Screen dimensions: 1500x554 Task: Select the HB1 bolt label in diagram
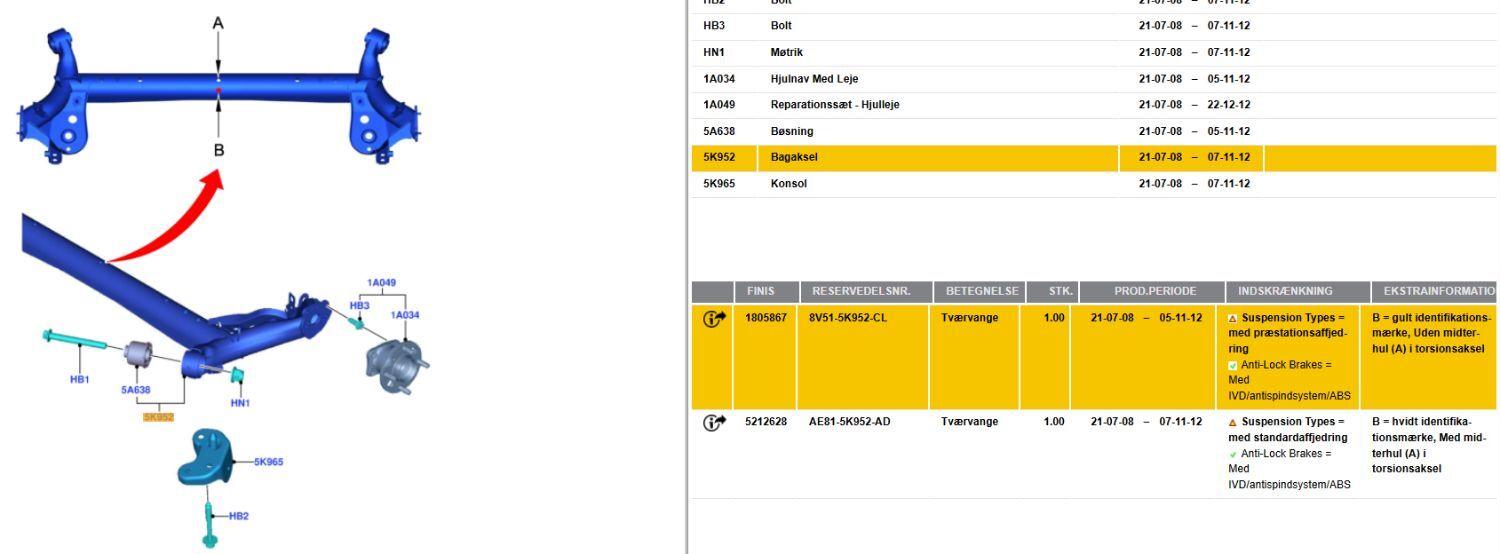80,379
